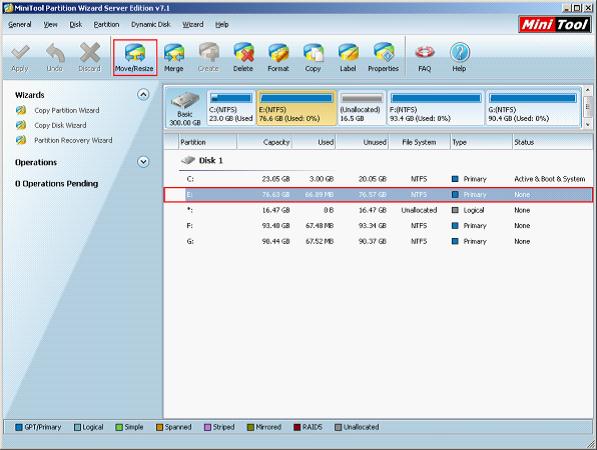Screen dimensions: 597x450
Task: Select the unallocated *: partition row
Action: [378, 210]
